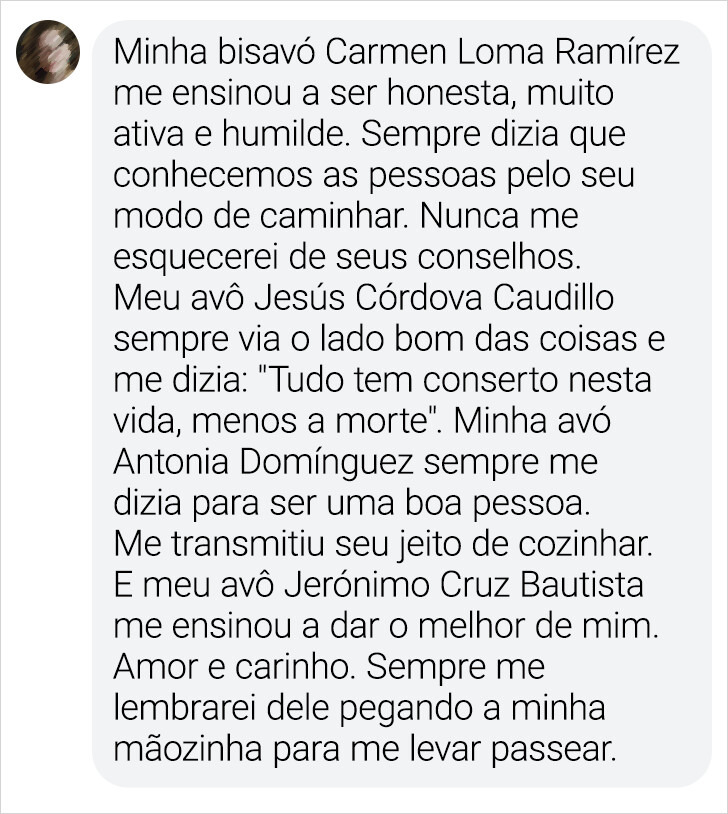Screen dimensions: 728x814
Task: Click the line 'Me transmitiu seu jeito de cozinhar'
Action: (382, 544)
